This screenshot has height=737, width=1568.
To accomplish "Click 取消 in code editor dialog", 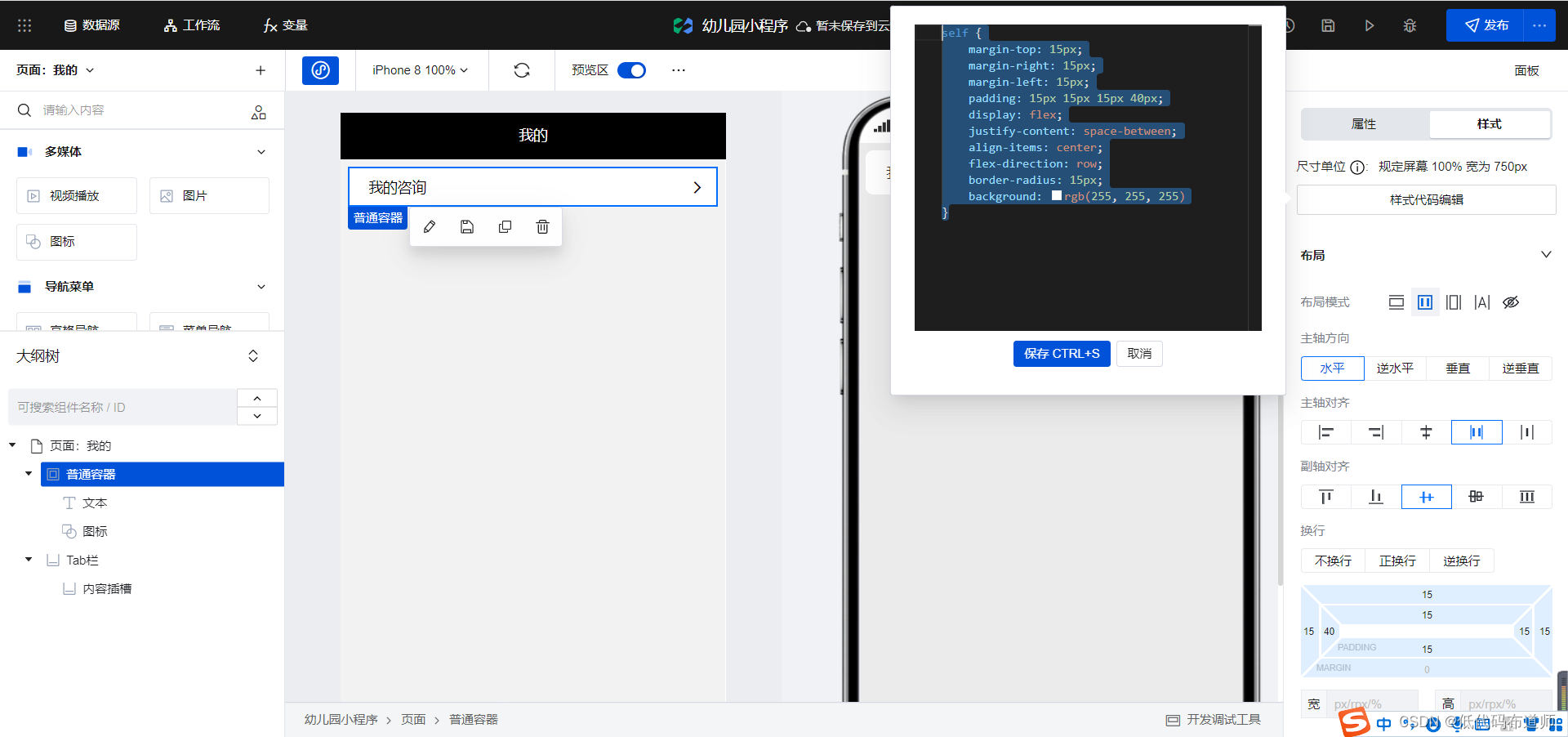I will [x=1139, y=354].
